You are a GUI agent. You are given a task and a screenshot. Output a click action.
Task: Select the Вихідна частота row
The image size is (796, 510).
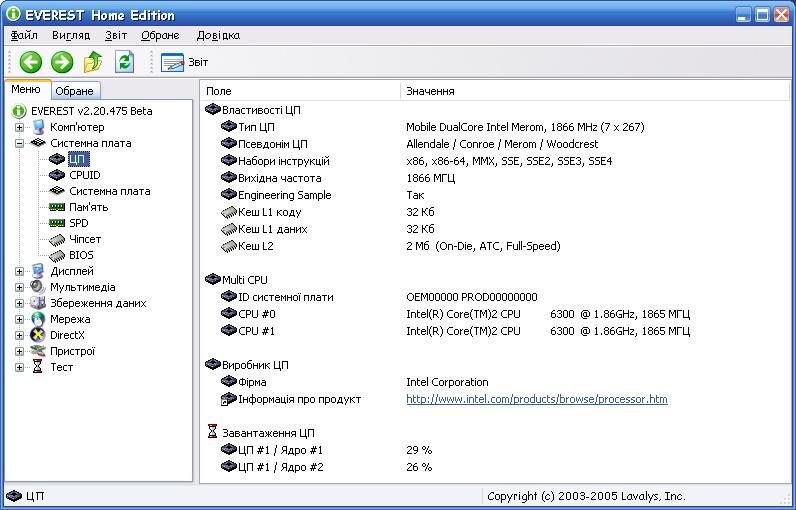coord(495,178)
